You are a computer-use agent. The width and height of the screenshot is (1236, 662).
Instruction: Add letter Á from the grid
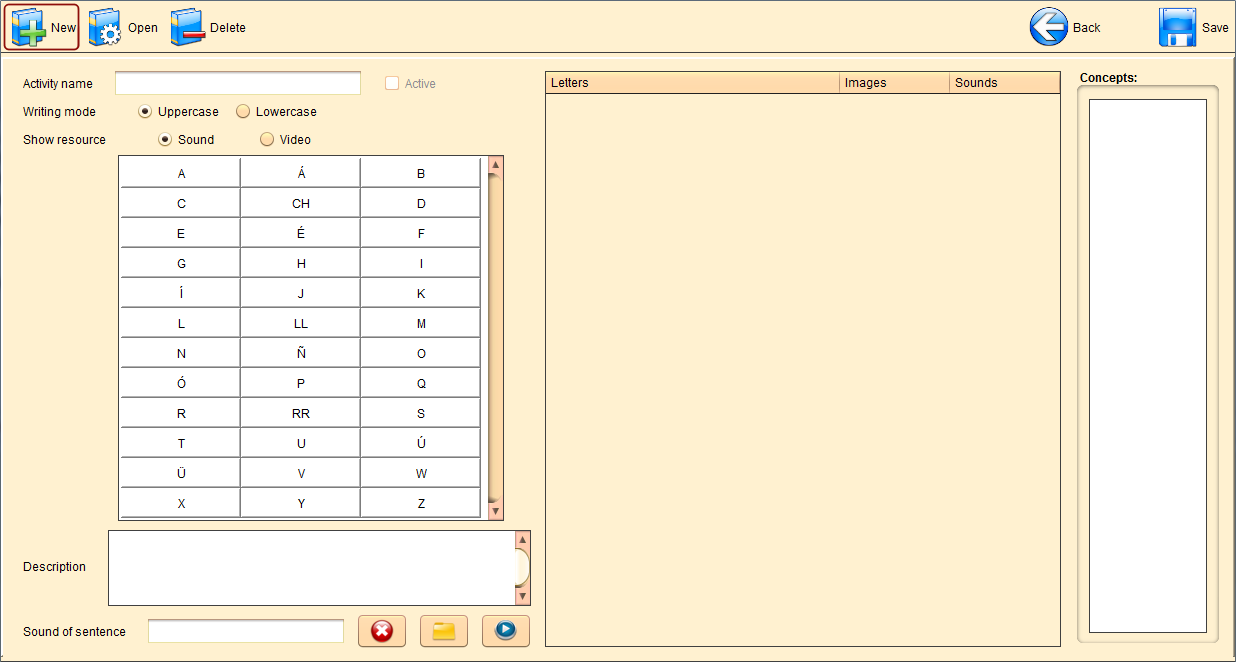coord(301,173)
